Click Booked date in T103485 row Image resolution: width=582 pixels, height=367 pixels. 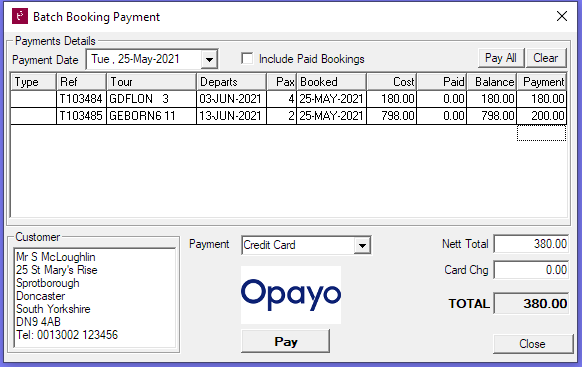(x=331, y=116)
